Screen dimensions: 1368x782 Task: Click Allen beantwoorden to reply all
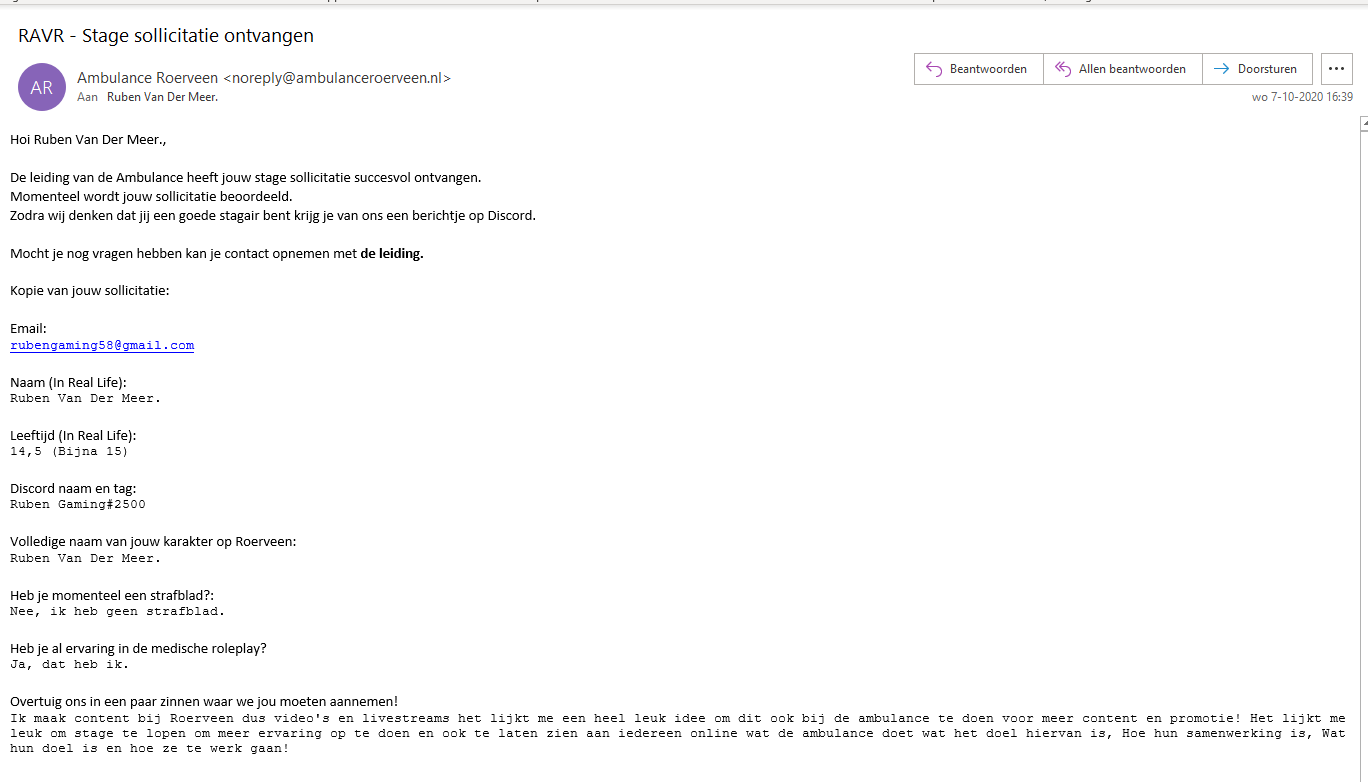click(x=1121, y=69)
